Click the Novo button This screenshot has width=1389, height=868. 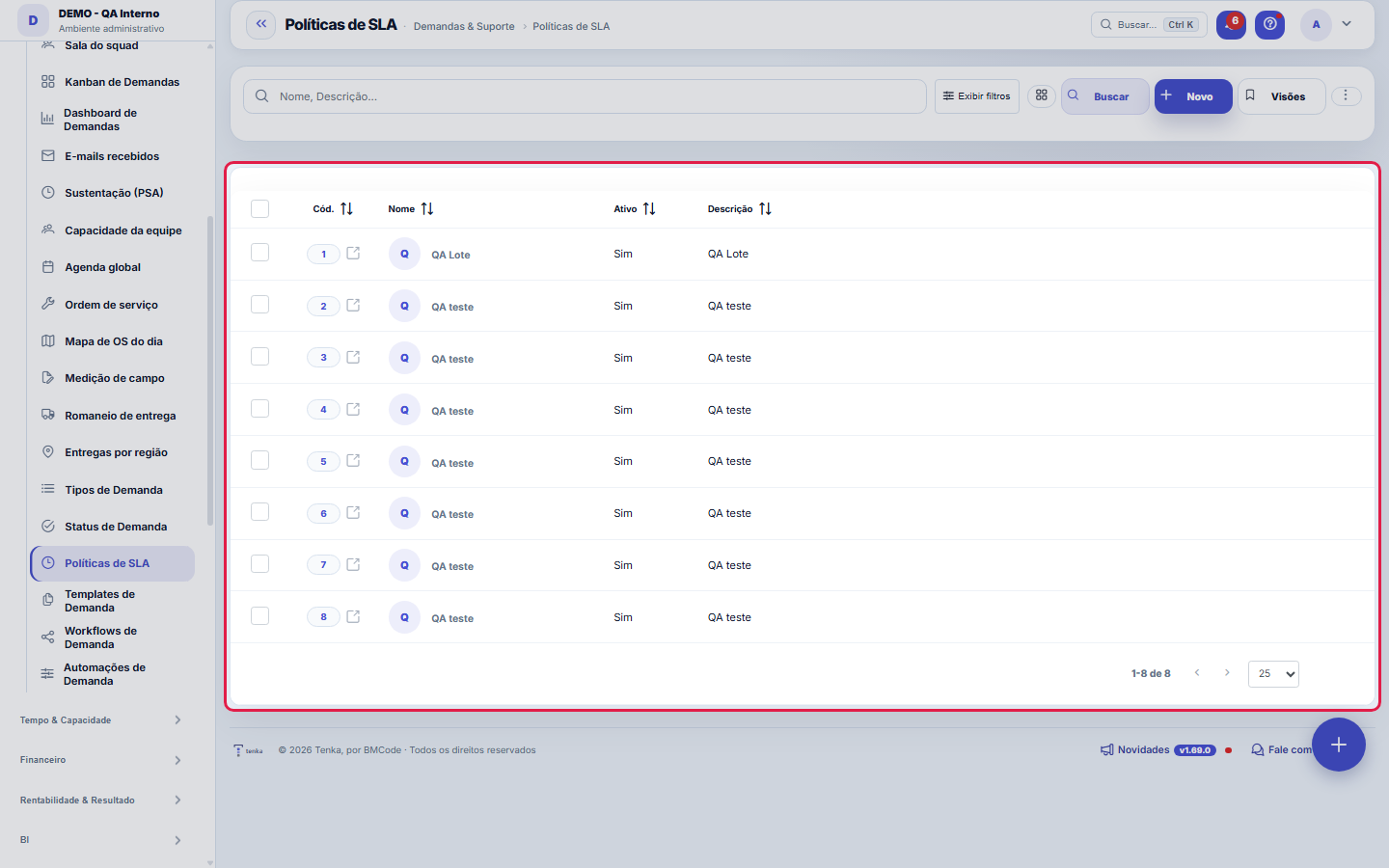pos(1193,96)
